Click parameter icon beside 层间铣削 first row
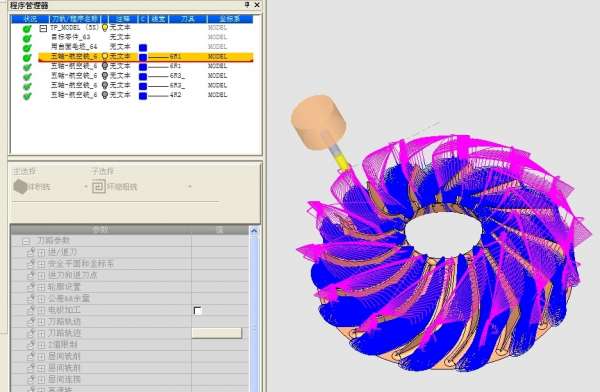600x392 pixels. click(x=31, y=356)
